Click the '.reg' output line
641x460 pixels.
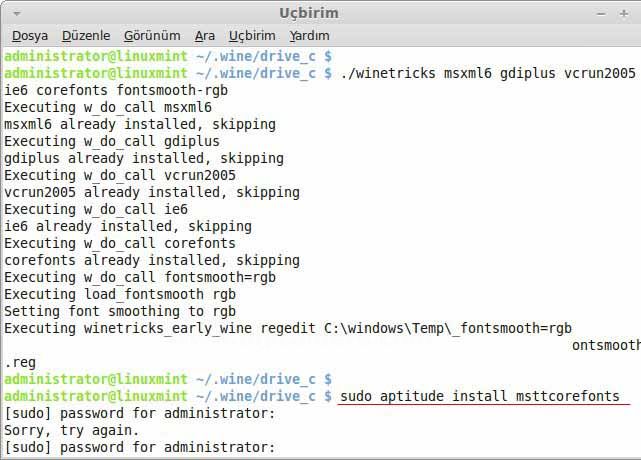click(x=20, y=362)
